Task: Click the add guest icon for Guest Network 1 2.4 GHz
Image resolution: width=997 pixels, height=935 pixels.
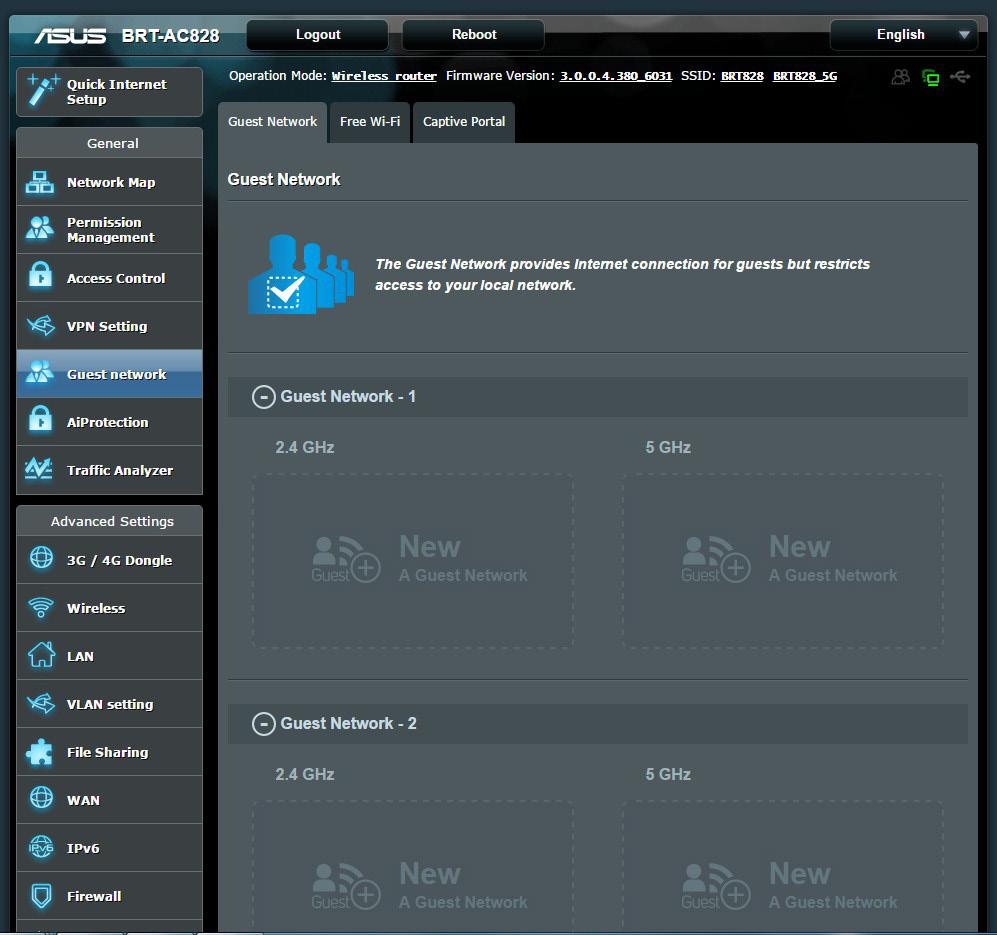Action: pos(345,560)
